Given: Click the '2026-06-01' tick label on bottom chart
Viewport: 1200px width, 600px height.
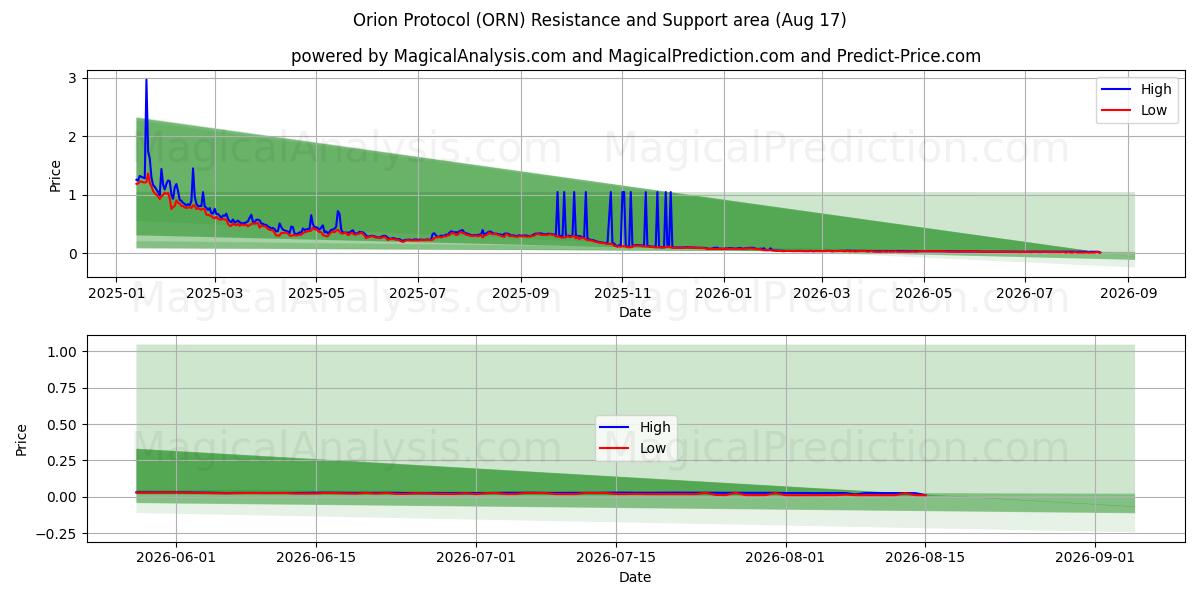Looking at the screenshot, I should click(176, 558).
